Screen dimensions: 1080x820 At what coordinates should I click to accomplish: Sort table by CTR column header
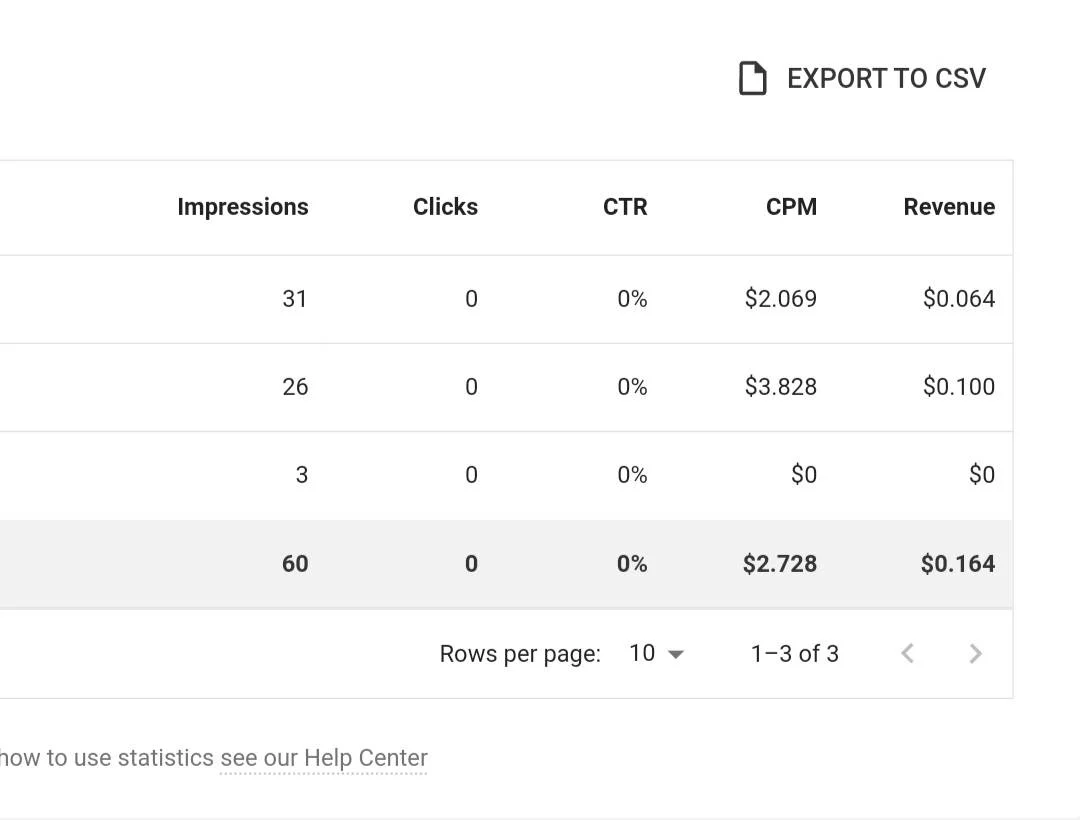625,207
